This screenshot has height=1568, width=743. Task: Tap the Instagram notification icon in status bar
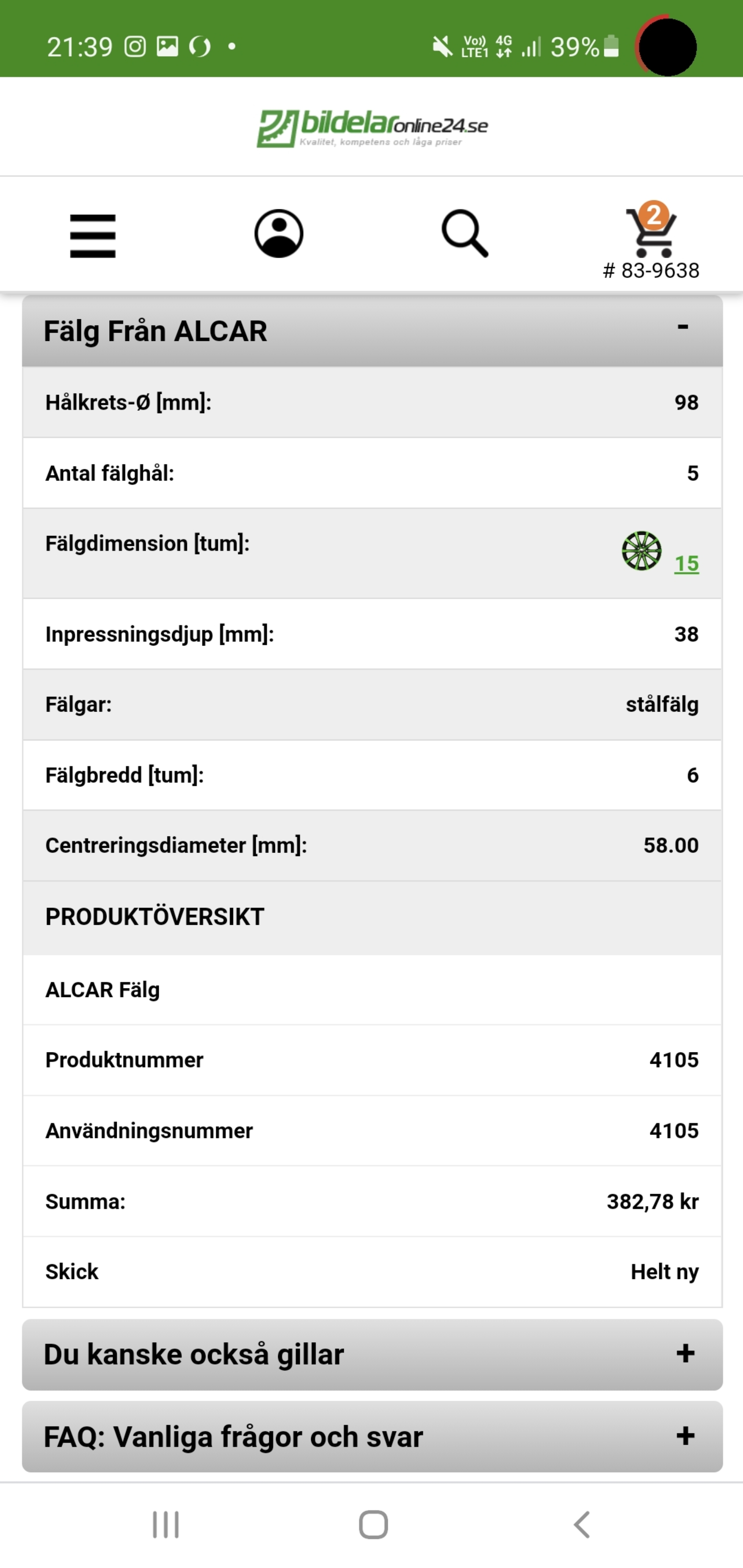click(x=135, y=47)
